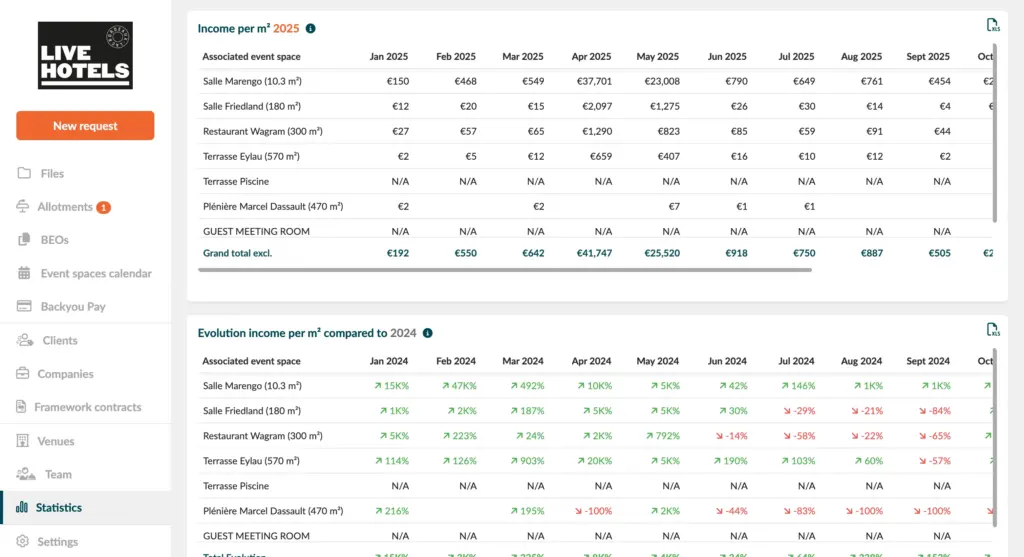The width and height of the screenshot is (1024, 557).
Task: Open the Team page
Action: coord(58,474)
